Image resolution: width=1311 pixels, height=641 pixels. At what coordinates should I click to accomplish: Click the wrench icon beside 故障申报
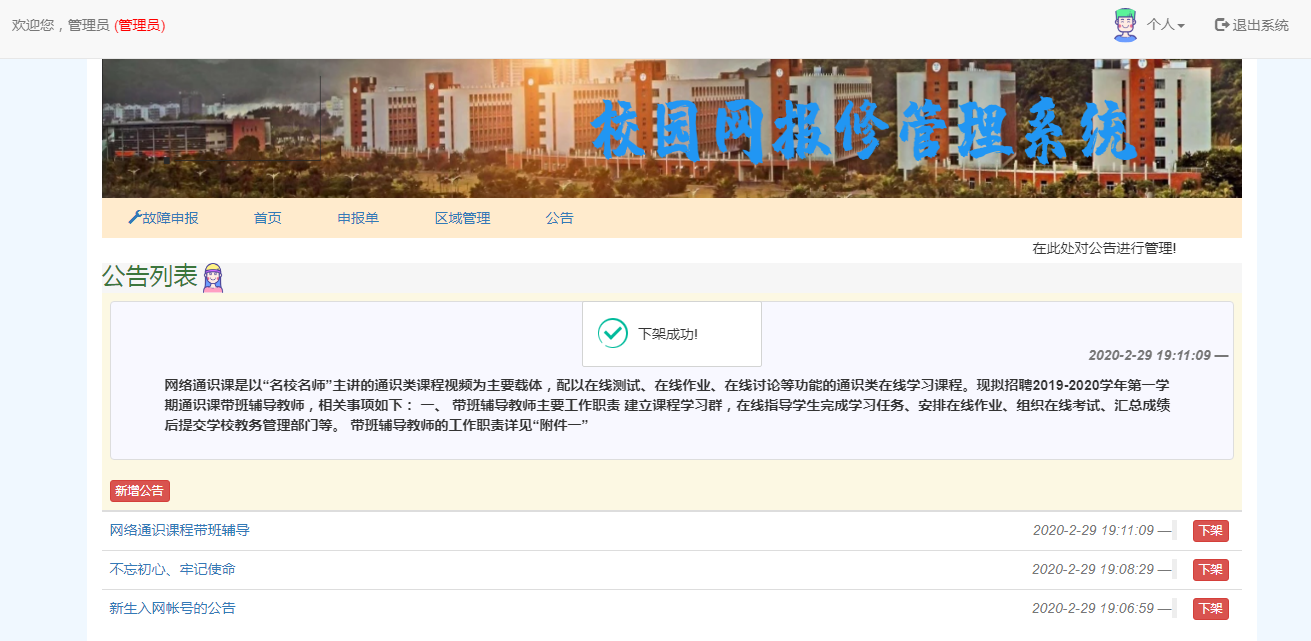135,217
